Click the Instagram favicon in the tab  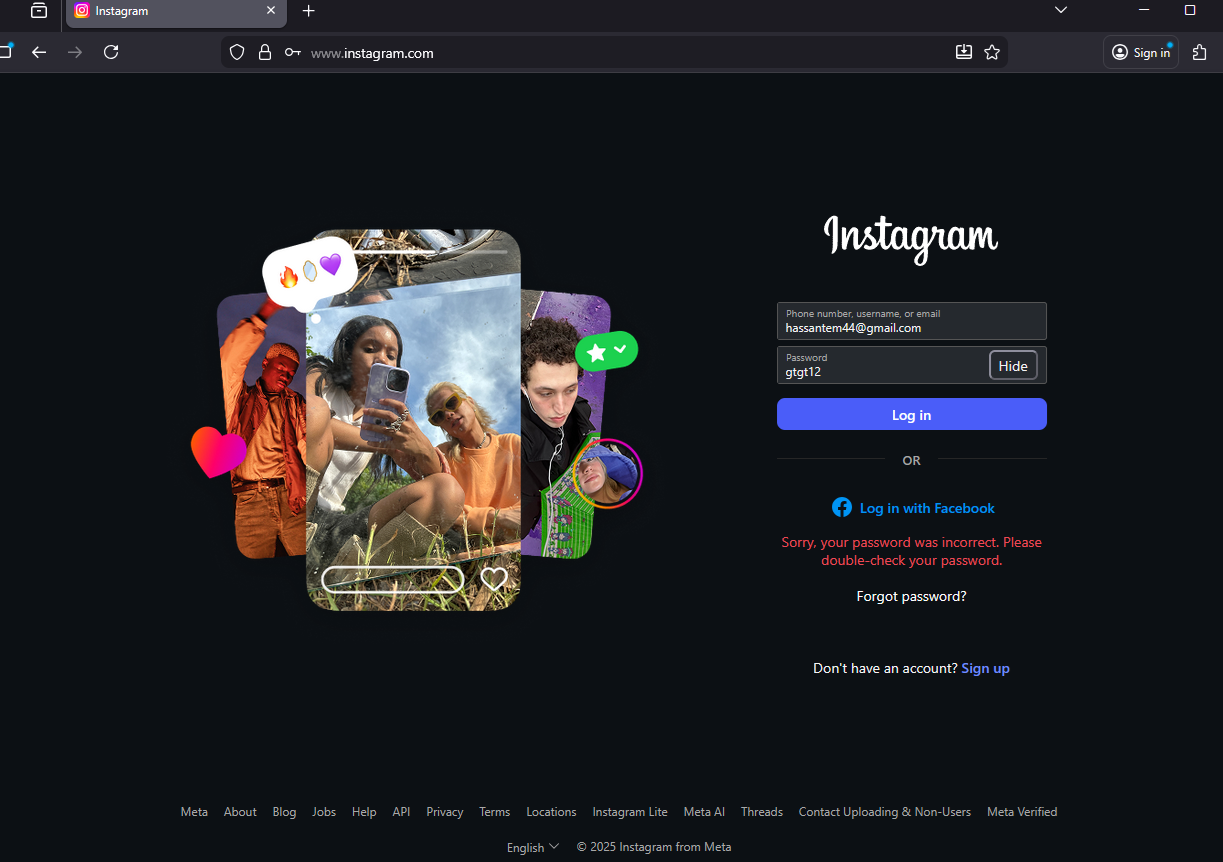pyautogui.click(x=82, y=11)
